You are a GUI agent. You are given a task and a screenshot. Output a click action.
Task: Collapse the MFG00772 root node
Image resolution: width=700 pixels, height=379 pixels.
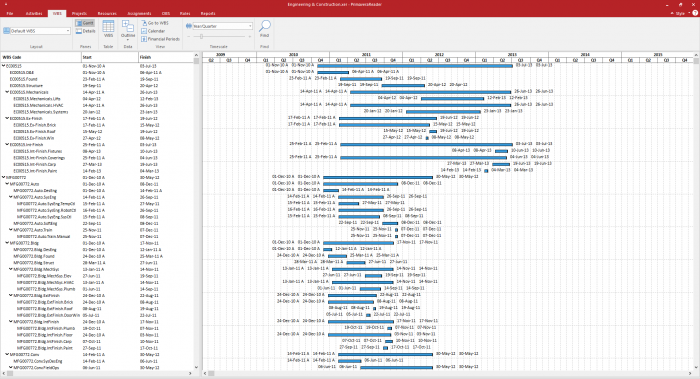click(4, 177)
